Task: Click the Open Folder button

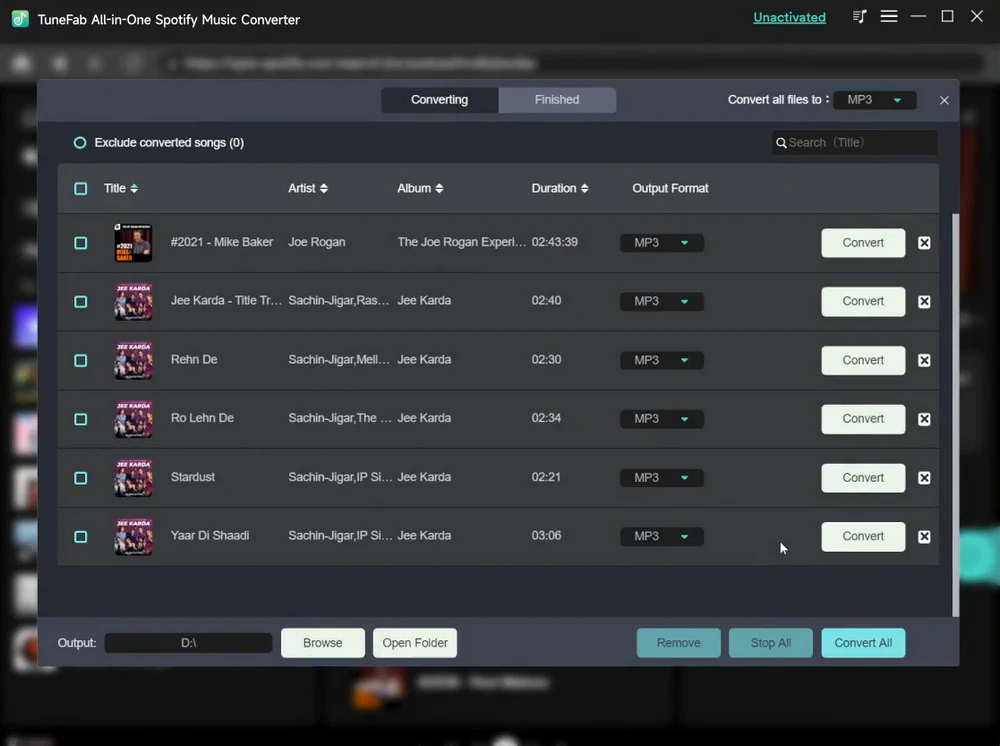Action: click(415, 643)
